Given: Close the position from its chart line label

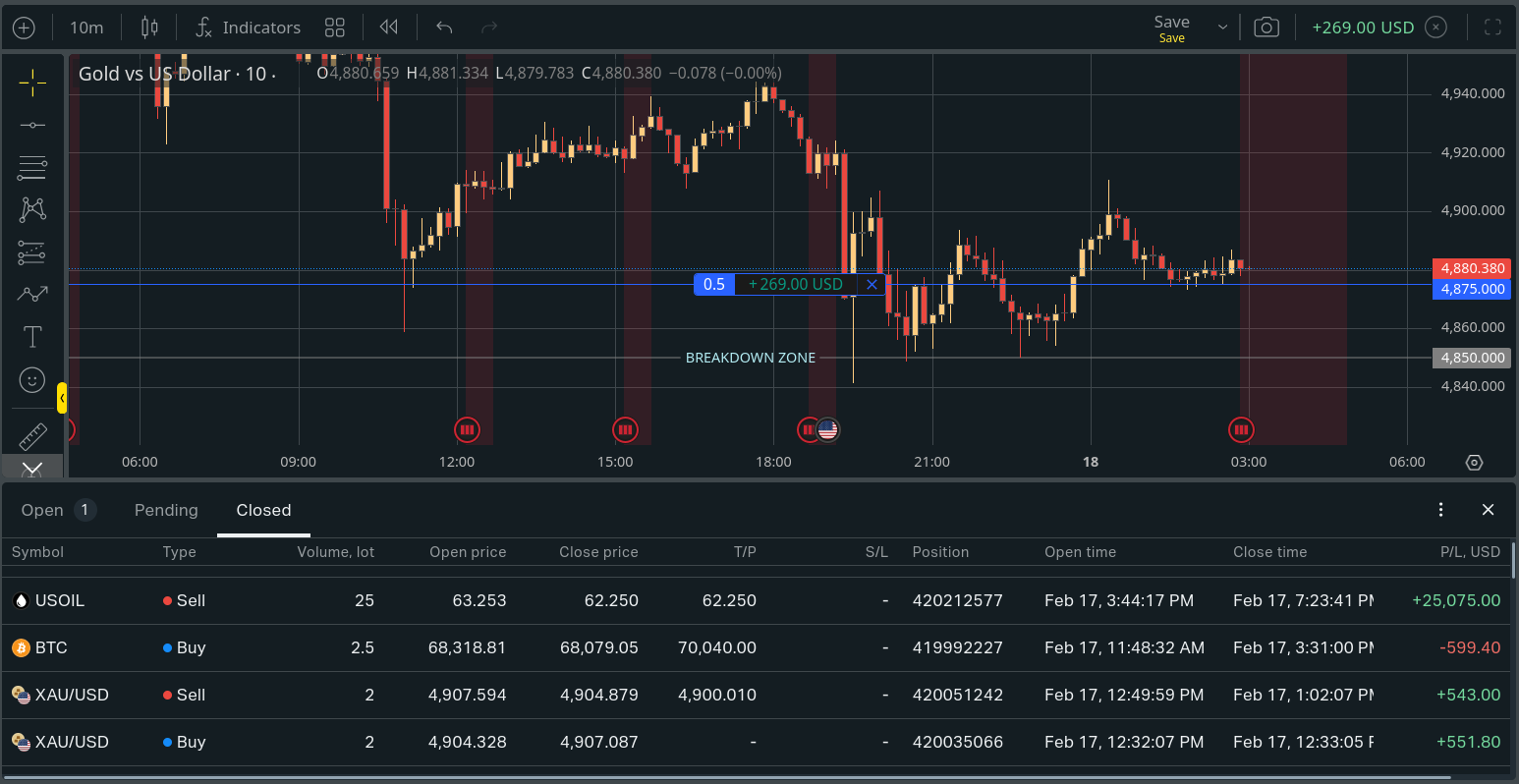Looking at the screenshot, I should [x=872, y=285].
